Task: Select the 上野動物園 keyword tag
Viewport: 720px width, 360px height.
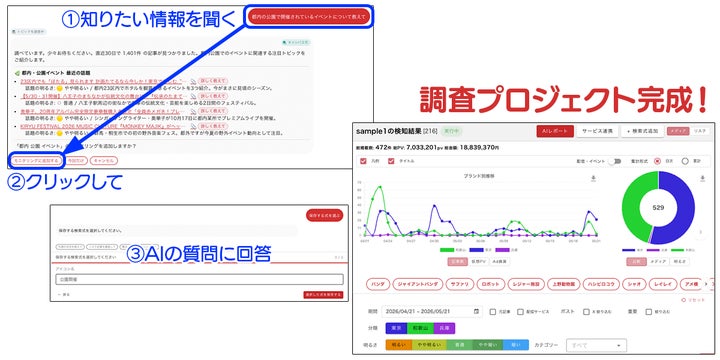Action: [x=563, y=284]
